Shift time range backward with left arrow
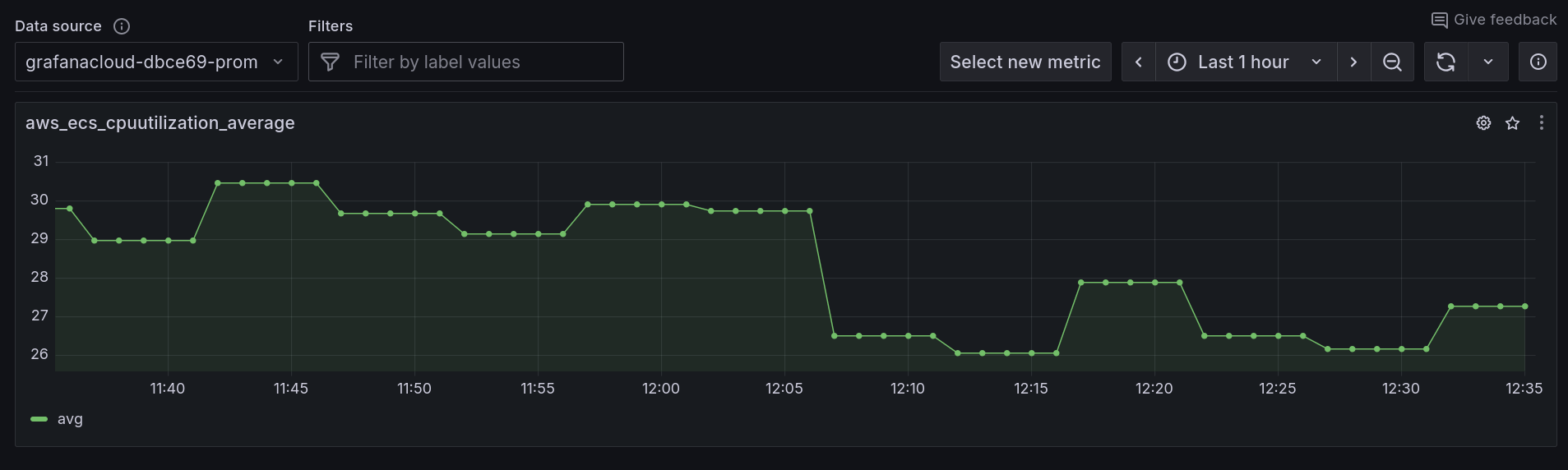 click(1139, 62)
